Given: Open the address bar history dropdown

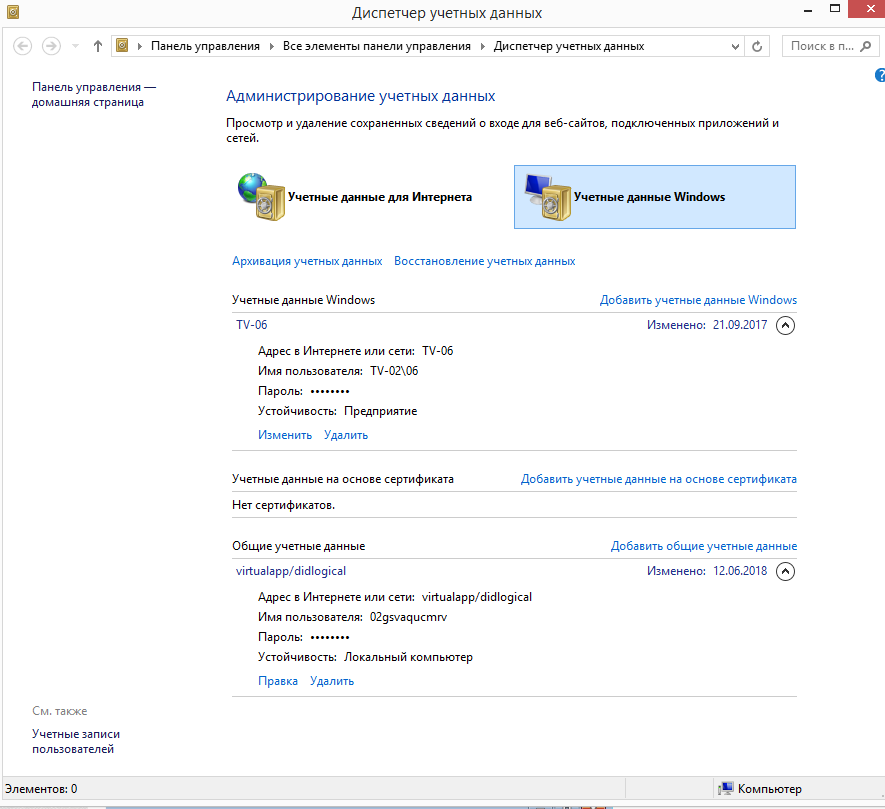Looking at the screenshot, I should [x=734, y=46].
